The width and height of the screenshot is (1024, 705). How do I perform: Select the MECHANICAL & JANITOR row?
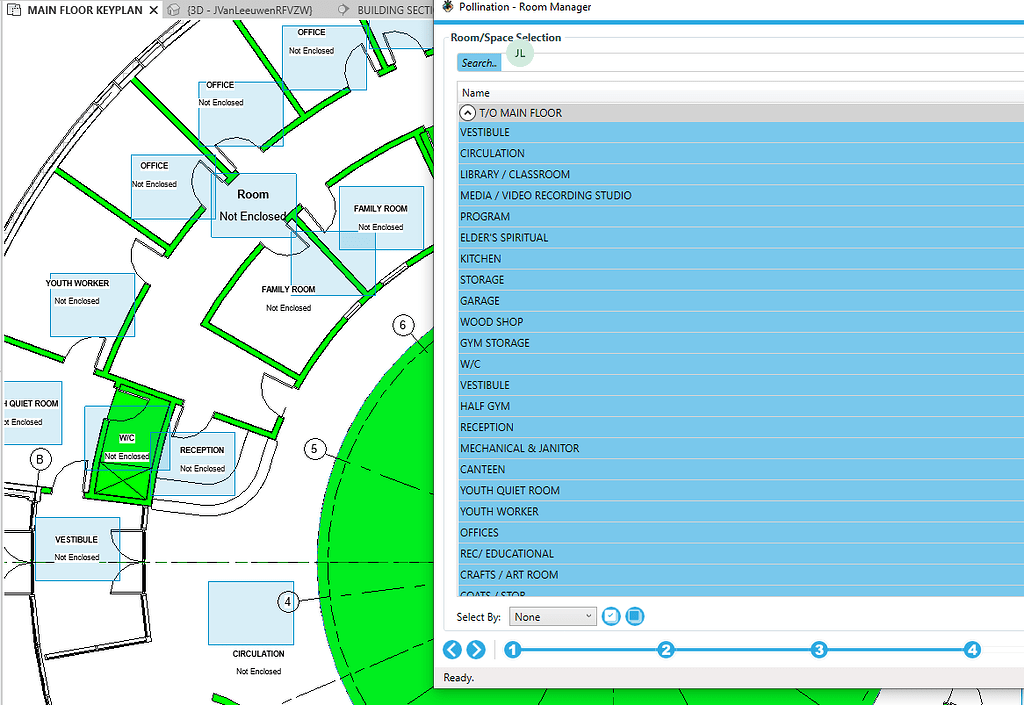pos(519,449)
